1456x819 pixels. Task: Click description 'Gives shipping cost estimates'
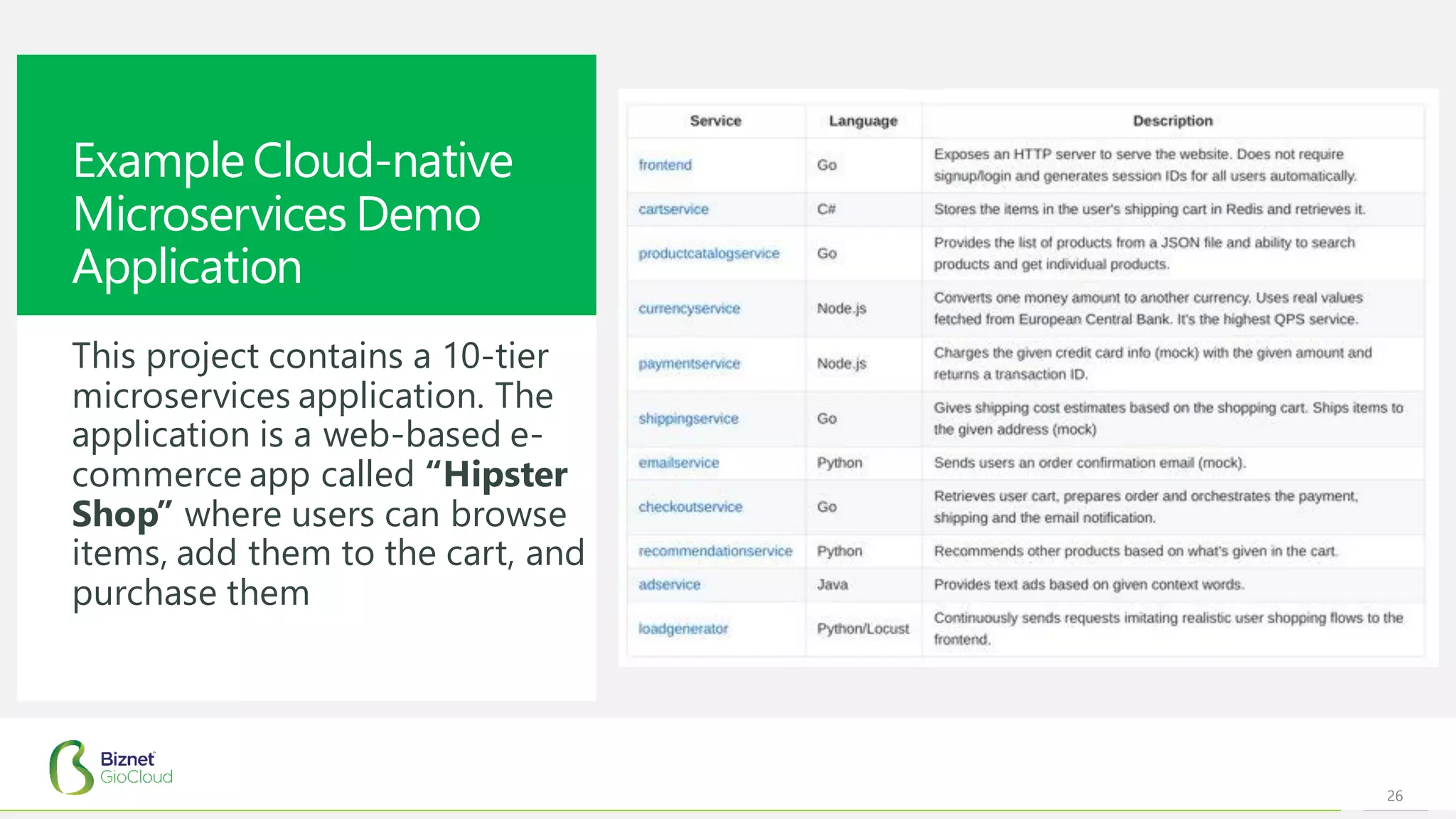click(x=1168, y=419)
